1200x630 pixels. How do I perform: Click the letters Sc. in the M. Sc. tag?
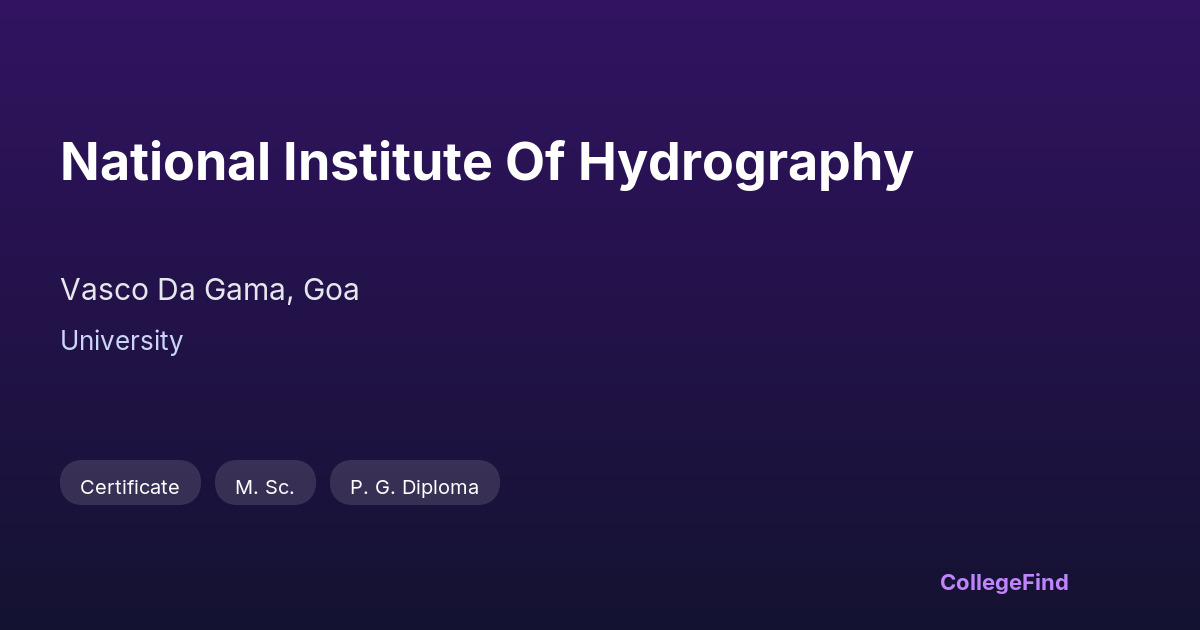279,487
